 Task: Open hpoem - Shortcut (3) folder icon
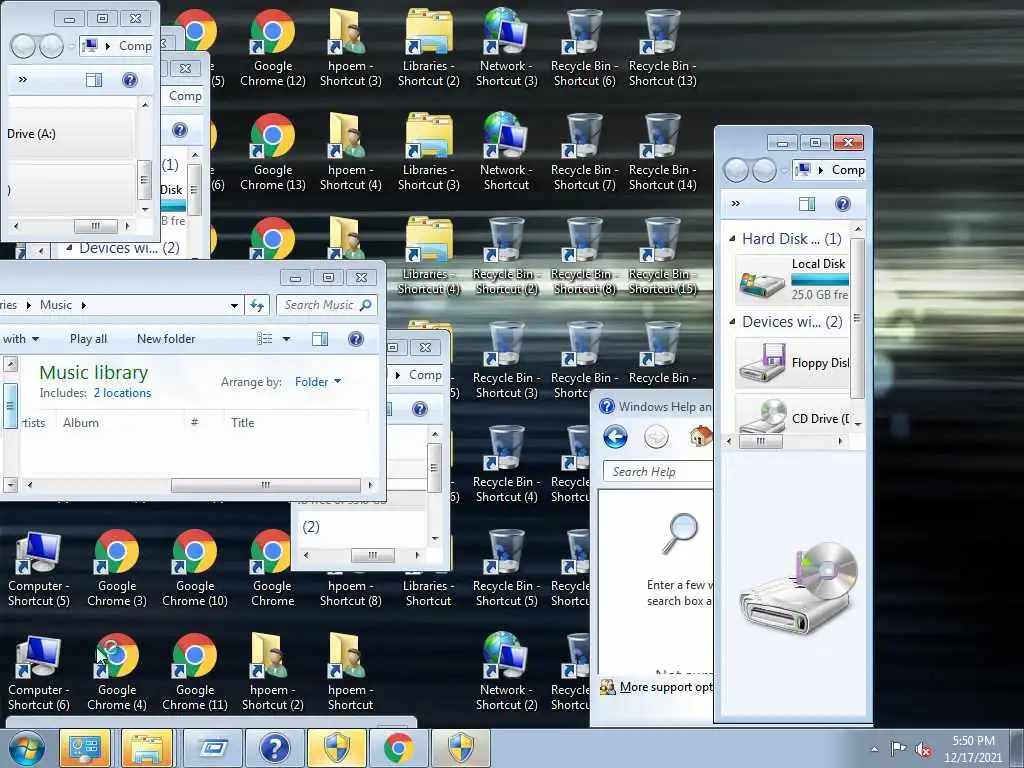coord(350,47)
